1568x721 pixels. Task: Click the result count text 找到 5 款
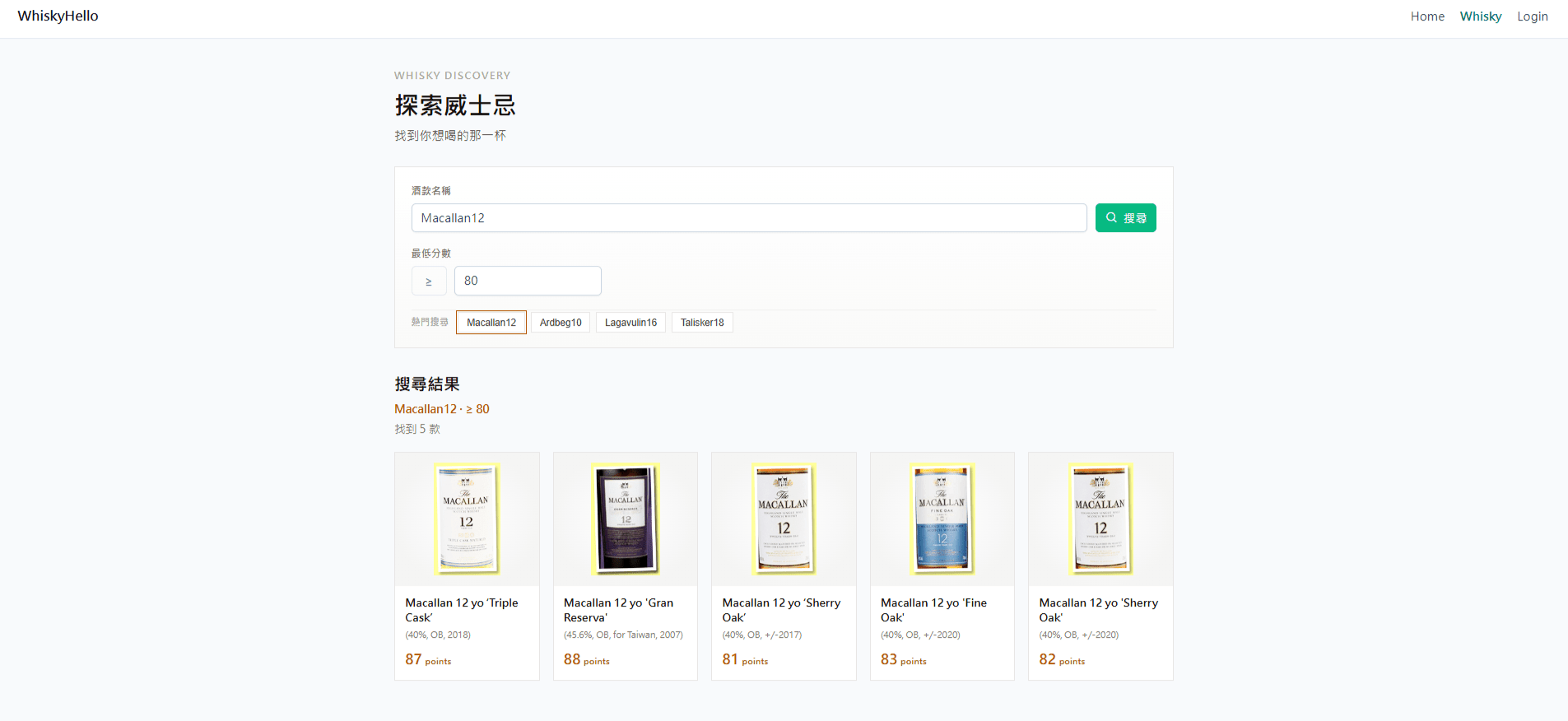(417, 429)
